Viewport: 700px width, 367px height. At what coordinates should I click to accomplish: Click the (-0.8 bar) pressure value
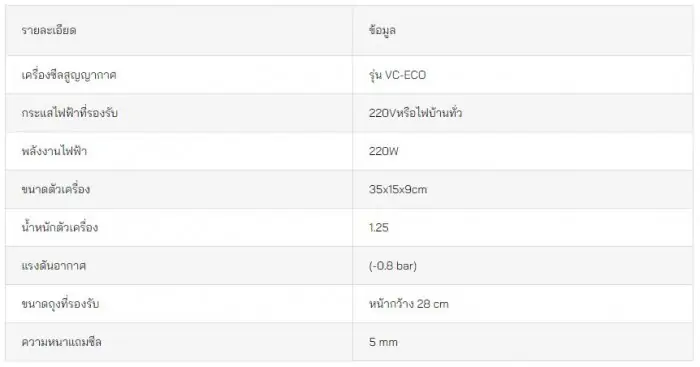(393, 266)
